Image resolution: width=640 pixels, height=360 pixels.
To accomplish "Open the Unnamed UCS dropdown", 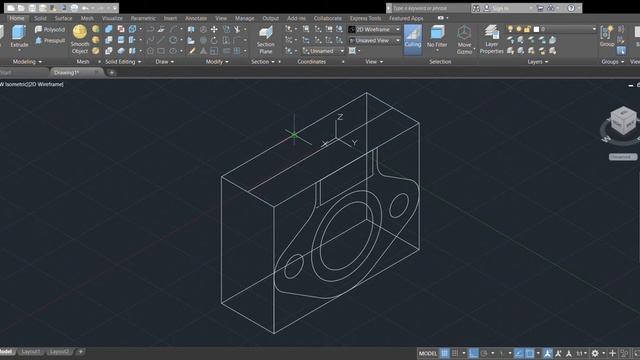I will (x=323, y=51).
